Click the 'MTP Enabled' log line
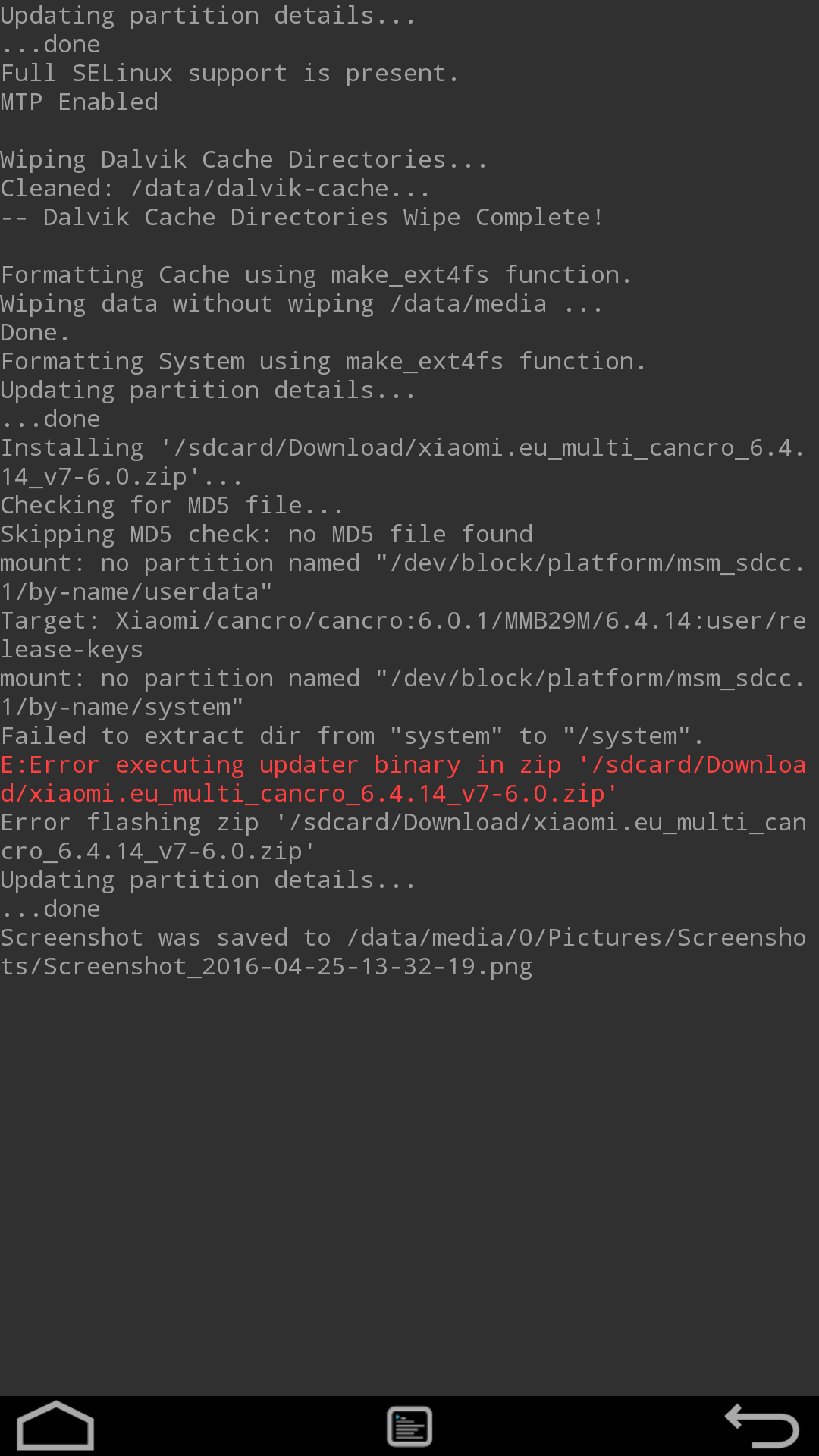 click(80, 102)
